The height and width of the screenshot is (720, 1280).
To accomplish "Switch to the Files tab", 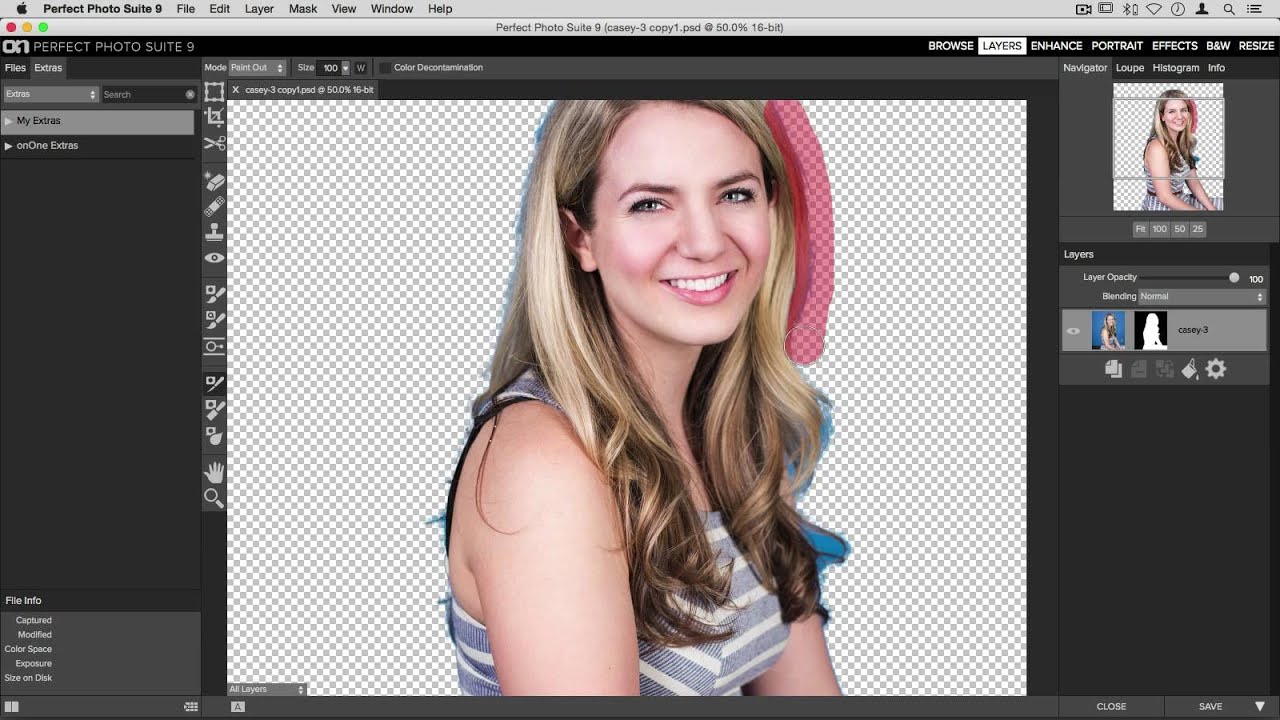I will pos(15,68).
